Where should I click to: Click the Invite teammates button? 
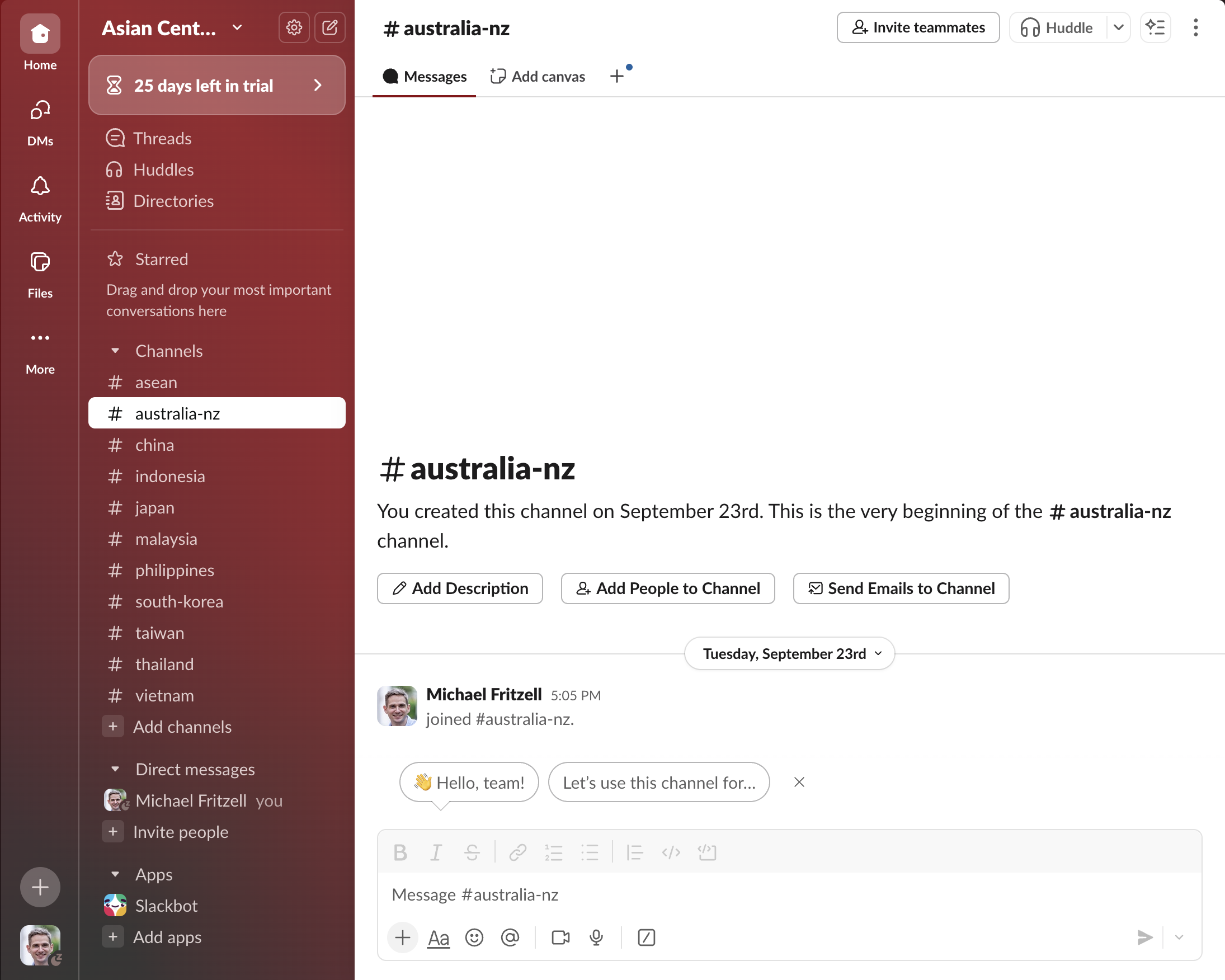(x=917, y=27)
